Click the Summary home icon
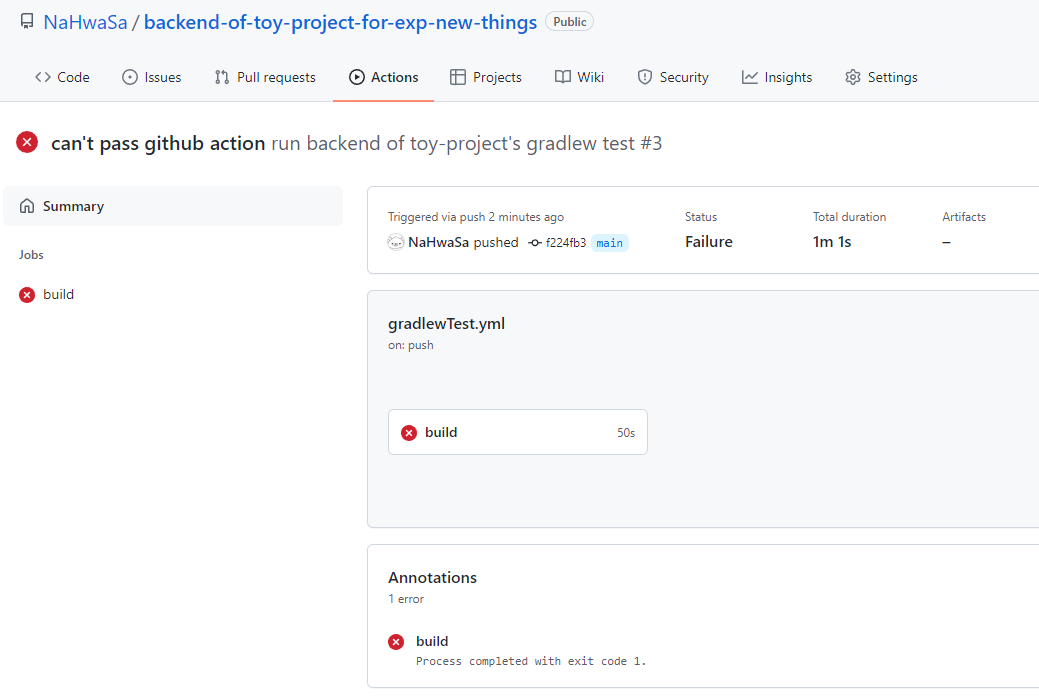Viewport: 1039px width, 697px height. point(27,206)
